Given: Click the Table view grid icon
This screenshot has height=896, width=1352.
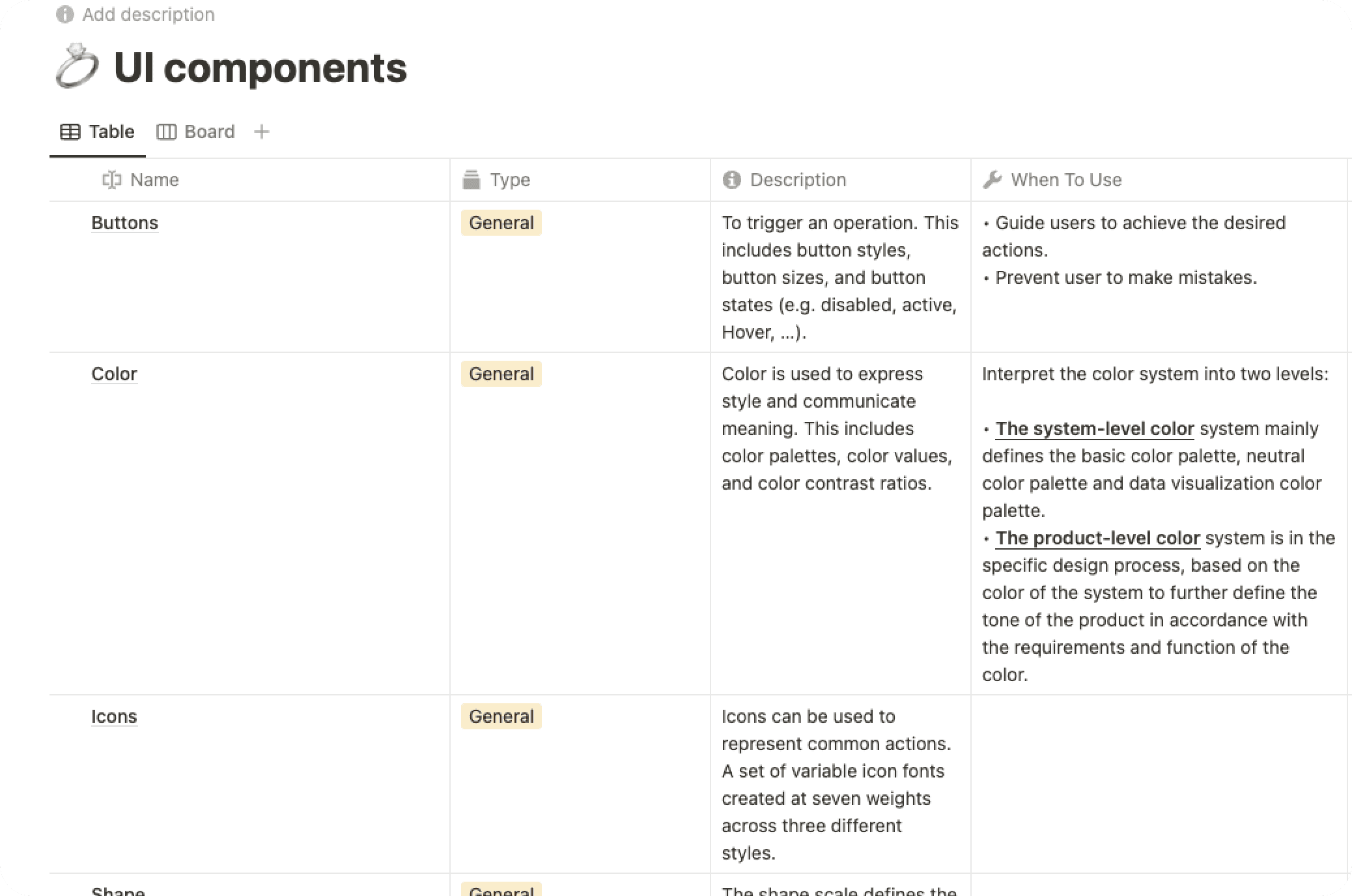Looking at the screenshot, I should [70, 132].
